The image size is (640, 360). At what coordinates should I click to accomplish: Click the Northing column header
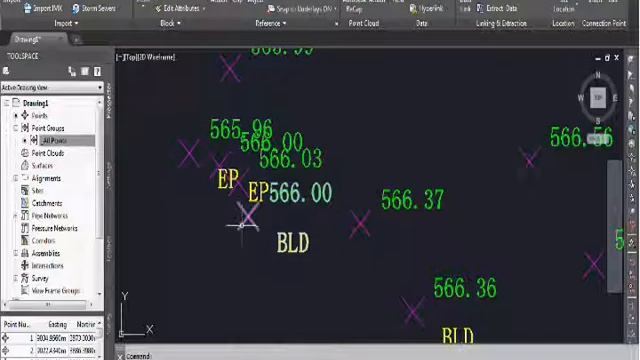pyautogui.click(x=86, y=324)
